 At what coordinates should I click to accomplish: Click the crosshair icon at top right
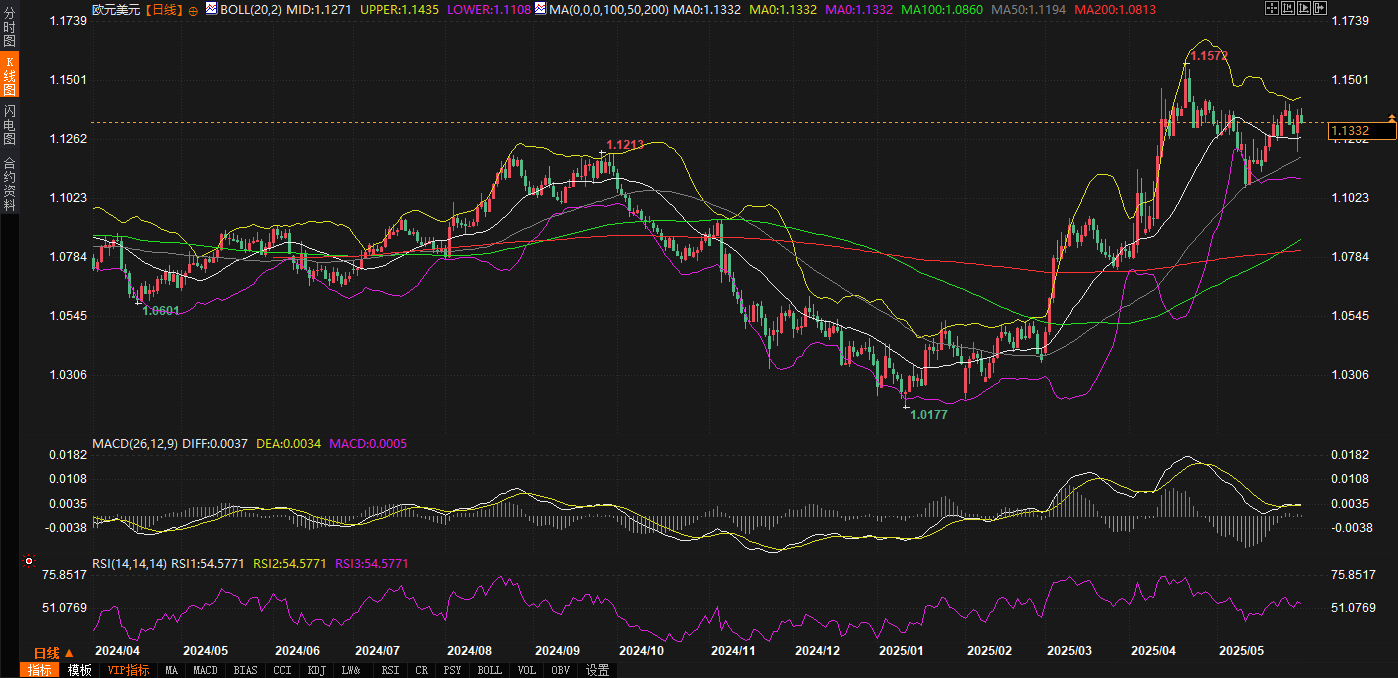pyautogui.click(x=1271, y=8)
